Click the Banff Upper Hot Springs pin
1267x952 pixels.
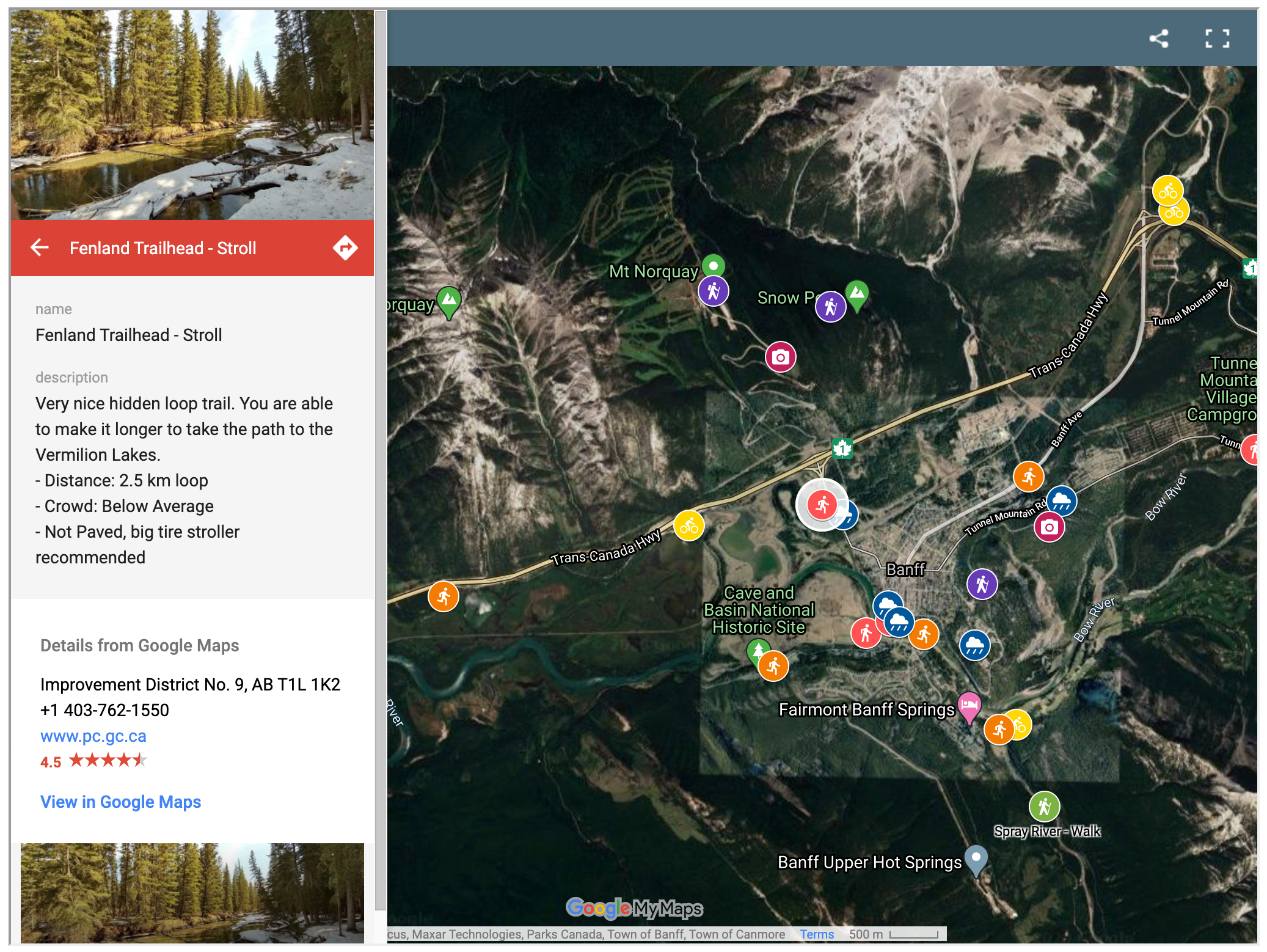(x=976, y=860)
